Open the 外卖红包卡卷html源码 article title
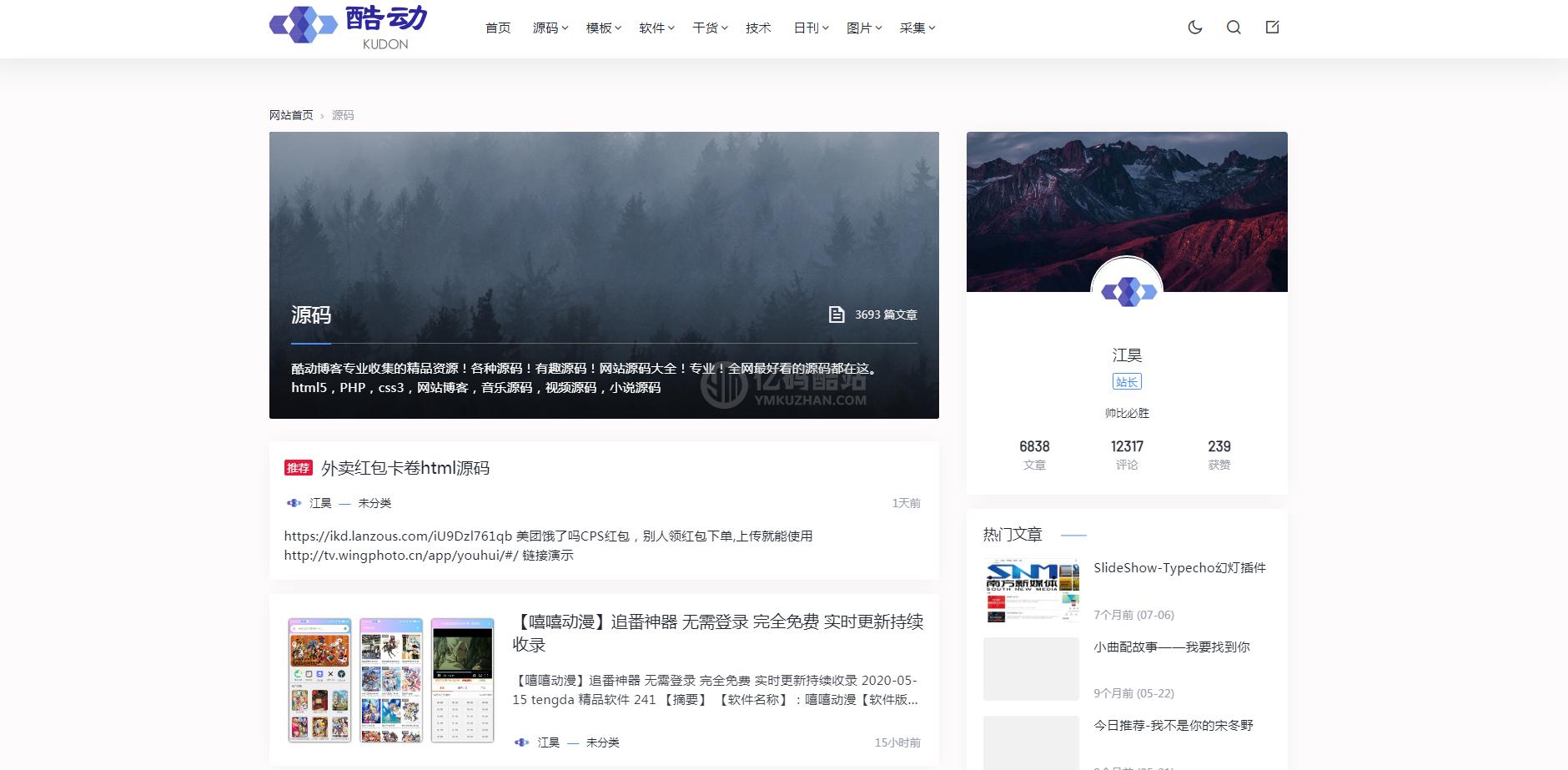The height and width of the screenshot is (770, 1568). 405,468
